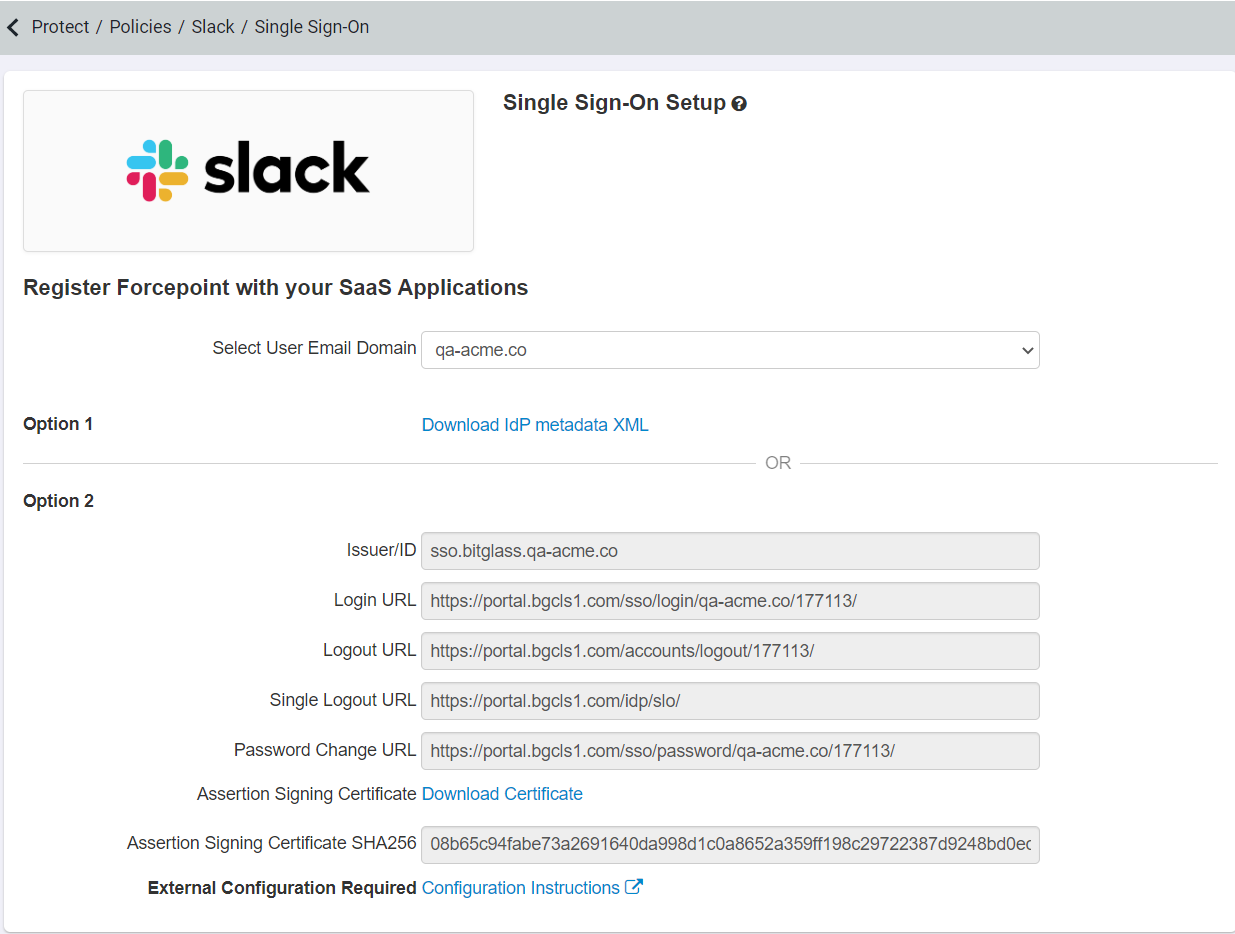Click the dropdown chevron on the email domain selector
1235x934 pixels.
(x=1026, y=350)
